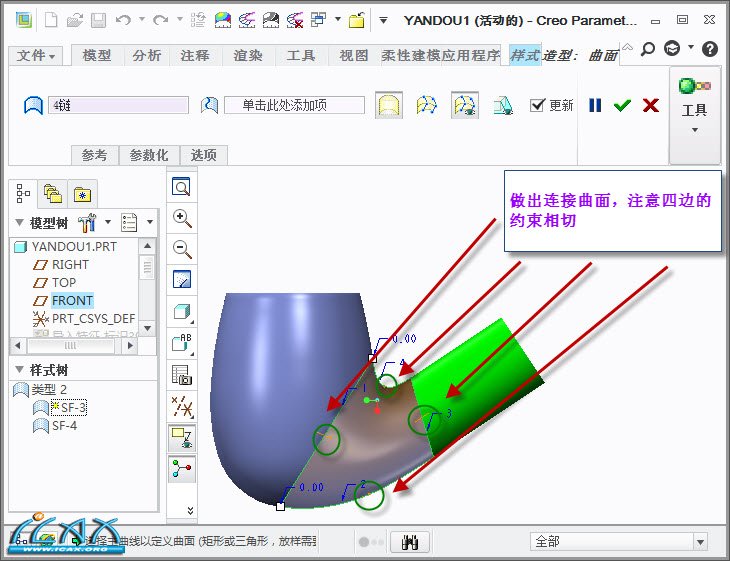Image resolution: width=730 pixels, height=561 pixels.
Task: Click the Help question mark icon
Action: pos(710,48)
